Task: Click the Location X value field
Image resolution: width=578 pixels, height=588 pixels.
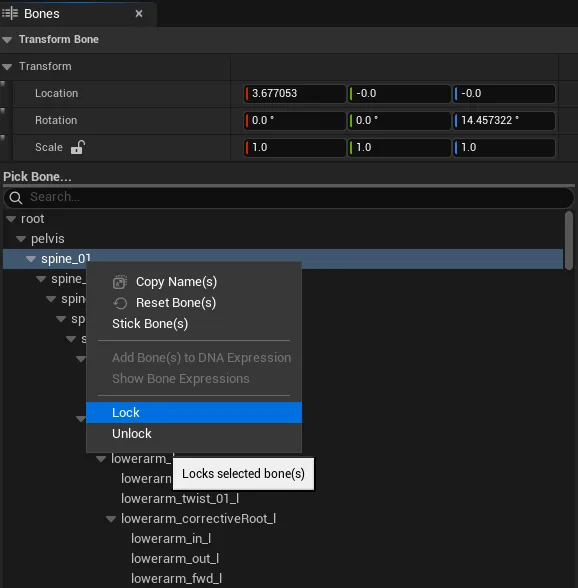Action: pyautogui.click(x=295, y=93)
